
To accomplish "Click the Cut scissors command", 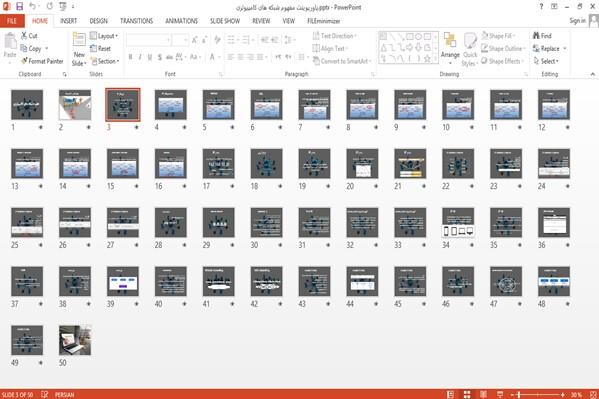I will pos(29,36).
